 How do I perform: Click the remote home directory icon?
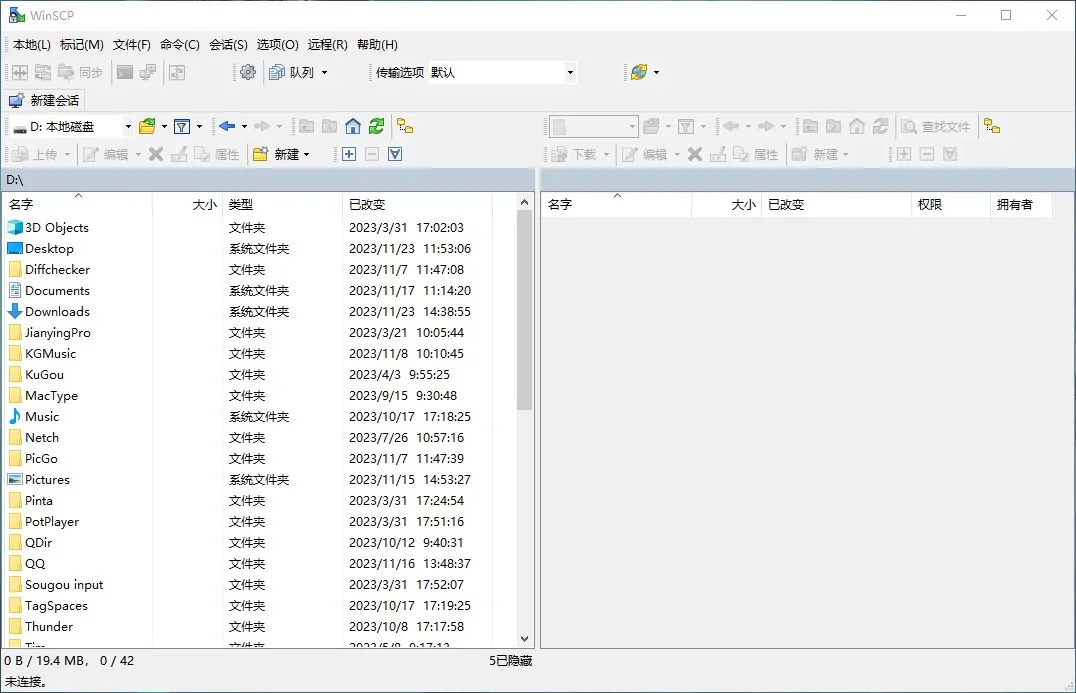coord(857,126)
